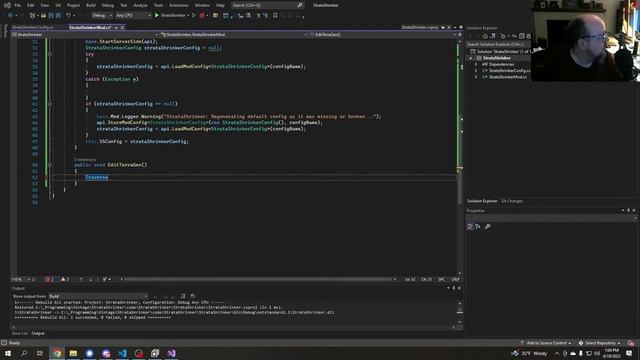
Task: Click the Solution Explorer home icon
Action: (x=485, y=36)
